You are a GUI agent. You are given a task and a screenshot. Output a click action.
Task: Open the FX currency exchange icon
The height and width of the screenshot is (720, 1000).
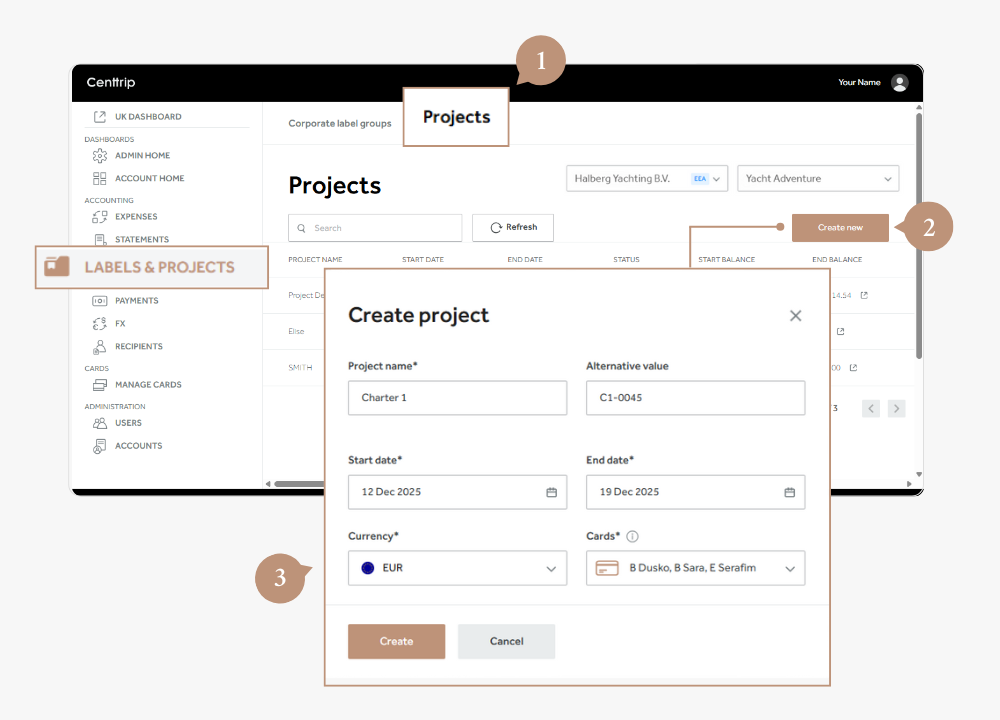click(x=99, y=324)
